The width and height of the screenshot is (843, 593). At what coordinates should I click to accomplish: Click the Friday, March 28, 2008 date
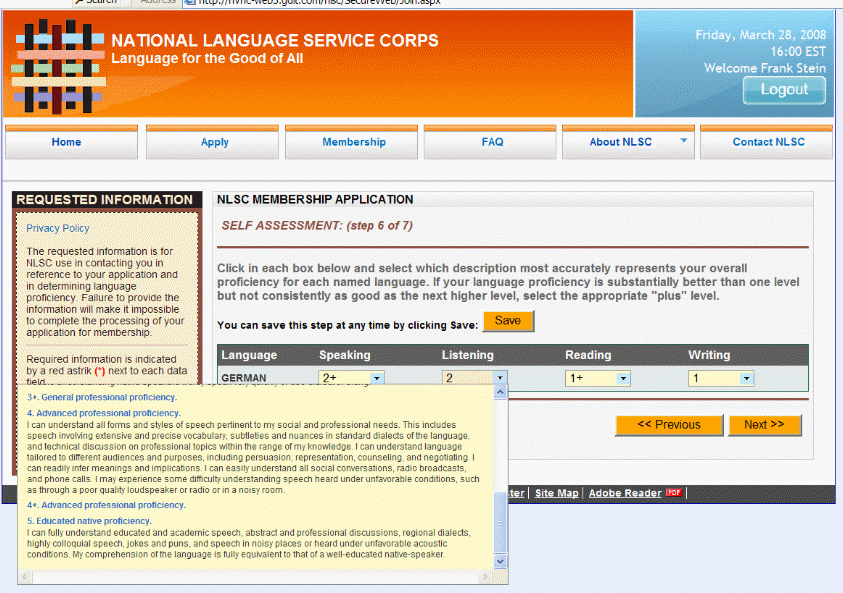click(x=760, y=35)
